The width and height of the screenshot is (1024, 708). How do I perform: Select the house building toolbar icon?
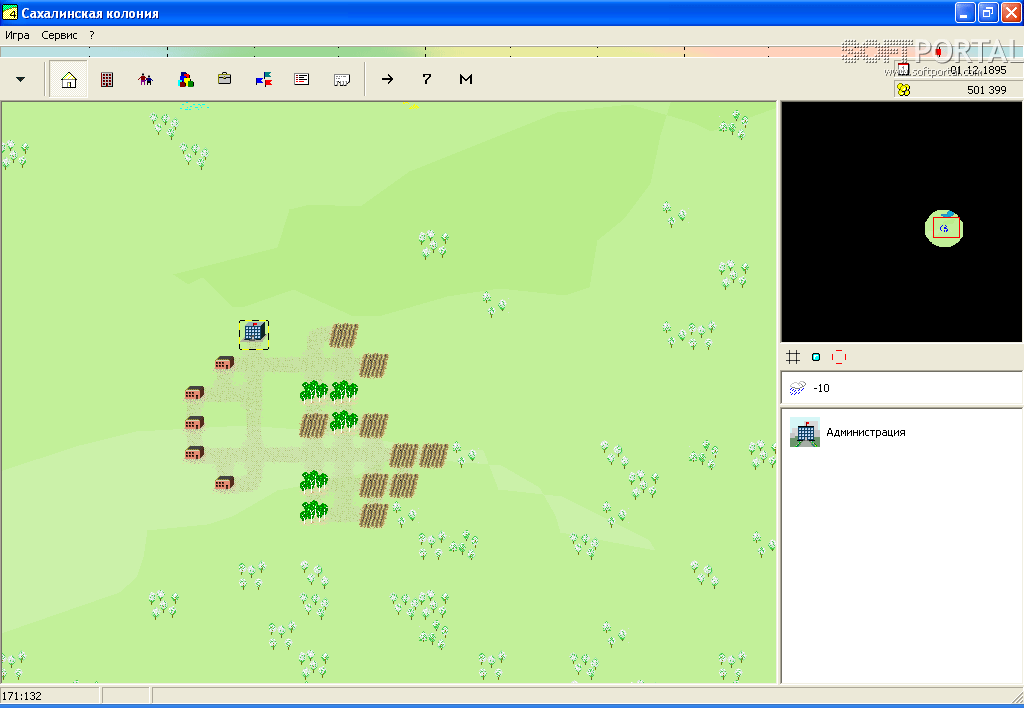click(69, 79)
